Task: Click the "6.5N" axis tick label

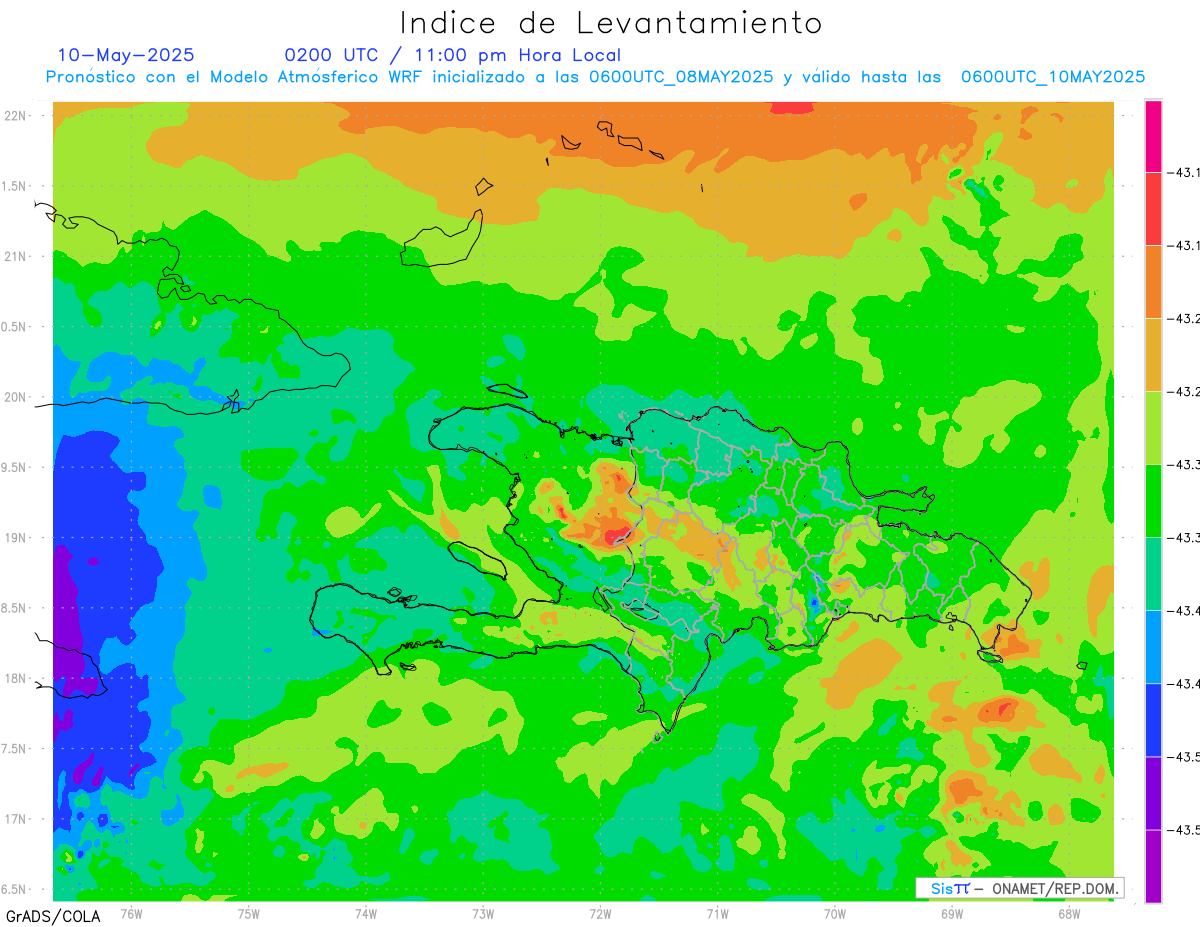Action: (x=15, y=889)
